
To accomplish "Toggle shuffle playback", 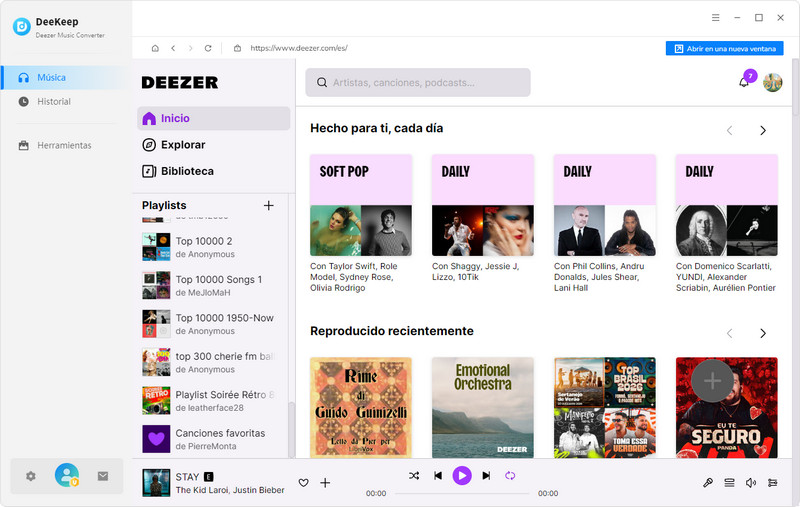I will pyautogui.click(x=414, y=476).
